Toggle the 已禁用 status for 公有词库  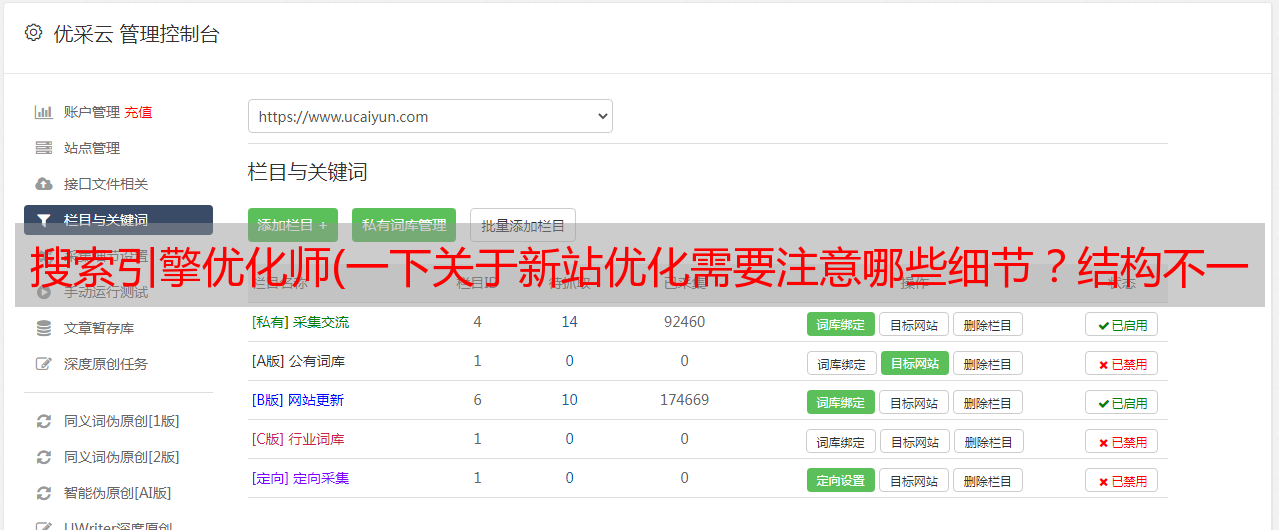[x=1122, y=363]
